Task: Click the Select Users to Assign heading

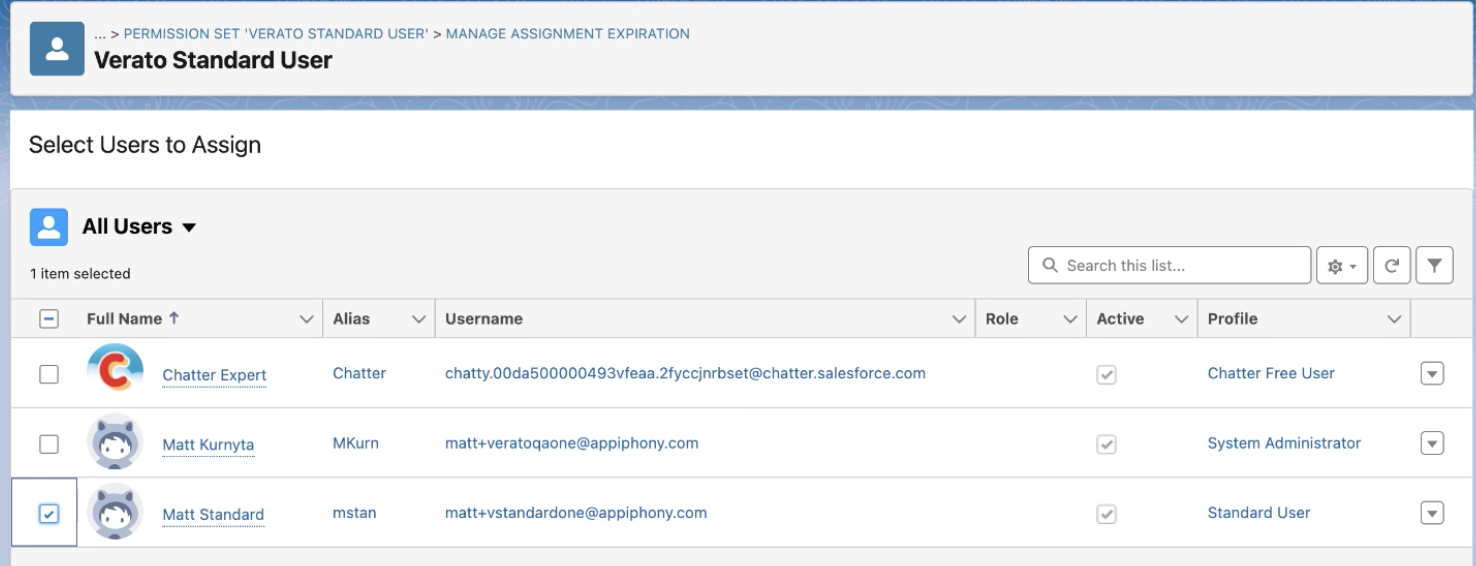Action: 145,145
